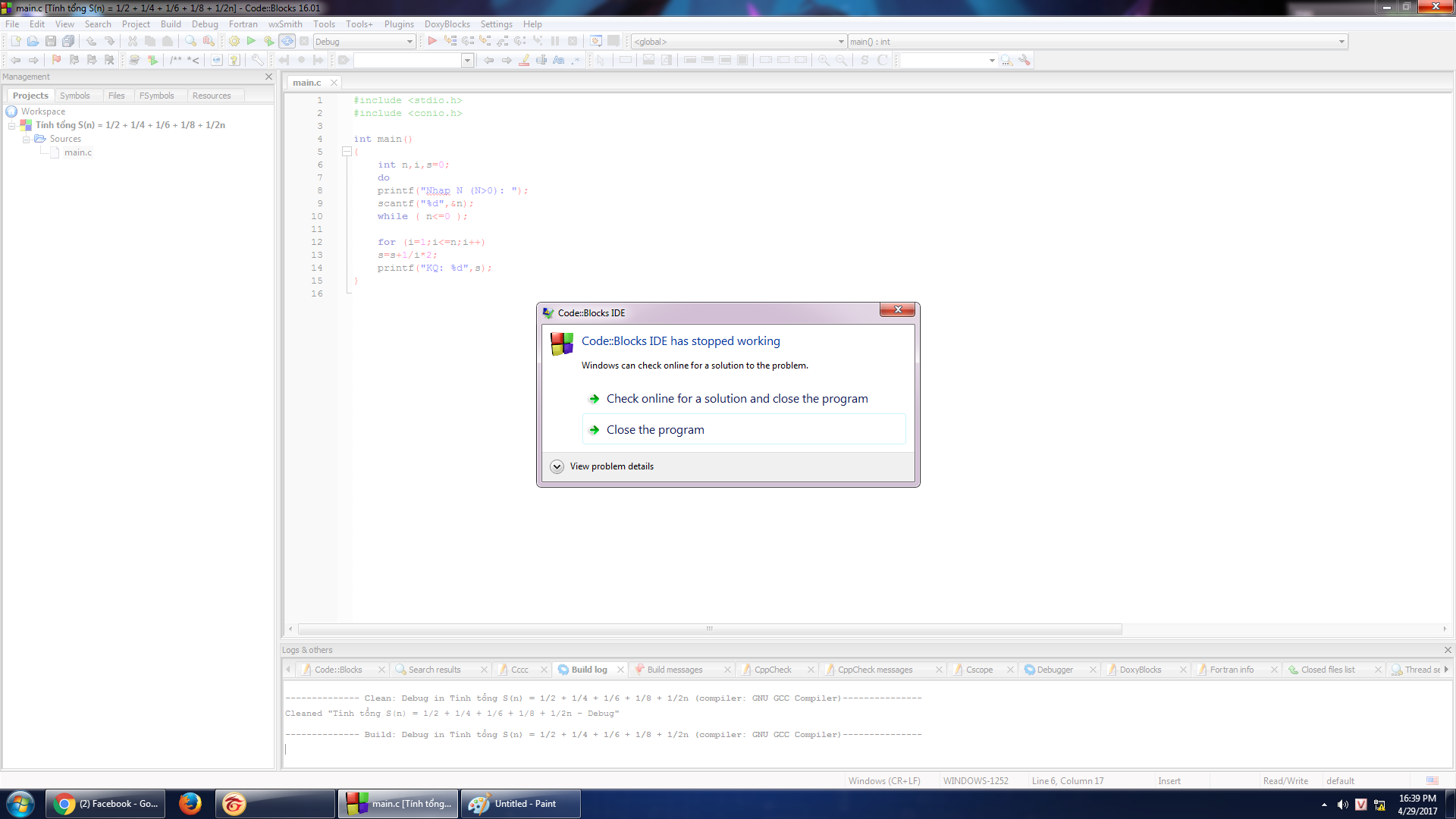Click the Save all files icon
The width and height of the screenshot is (1456, 819).
coord(68,41)
